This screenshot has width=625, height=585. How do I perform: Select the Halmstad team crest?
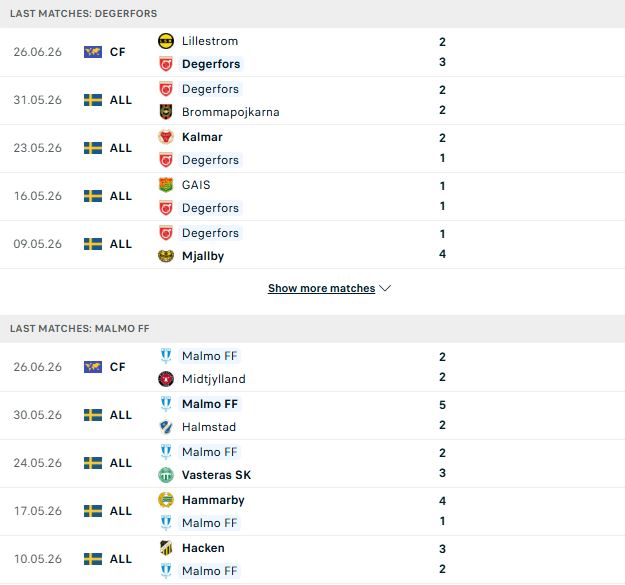tap(166, 427)
